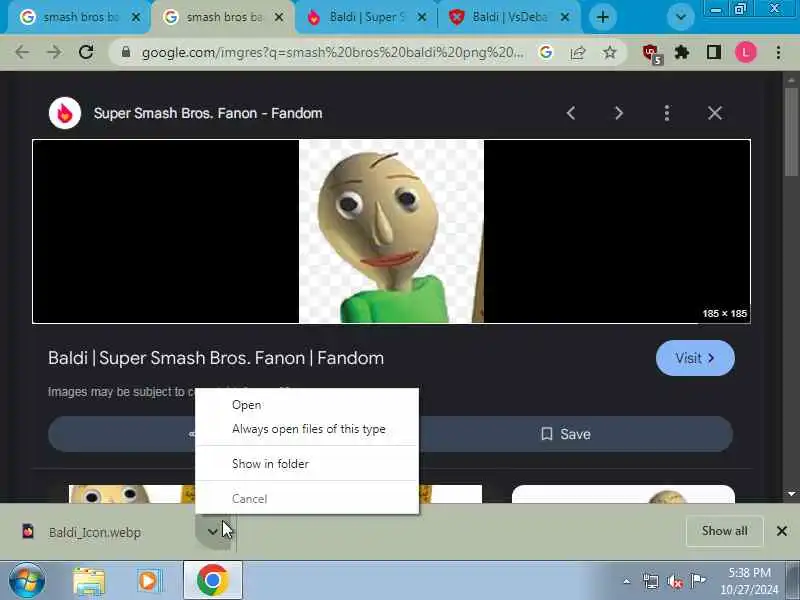
Task: Show hidden system tray icons
Action: point(627,581)
